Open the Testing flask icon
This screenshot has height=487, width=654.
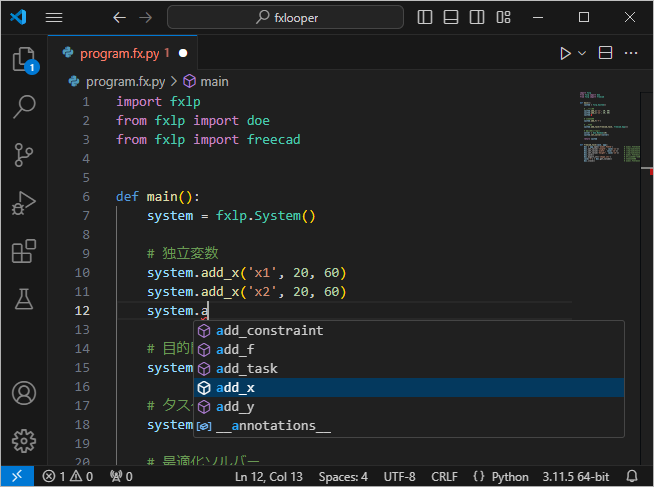click(24, 298)
